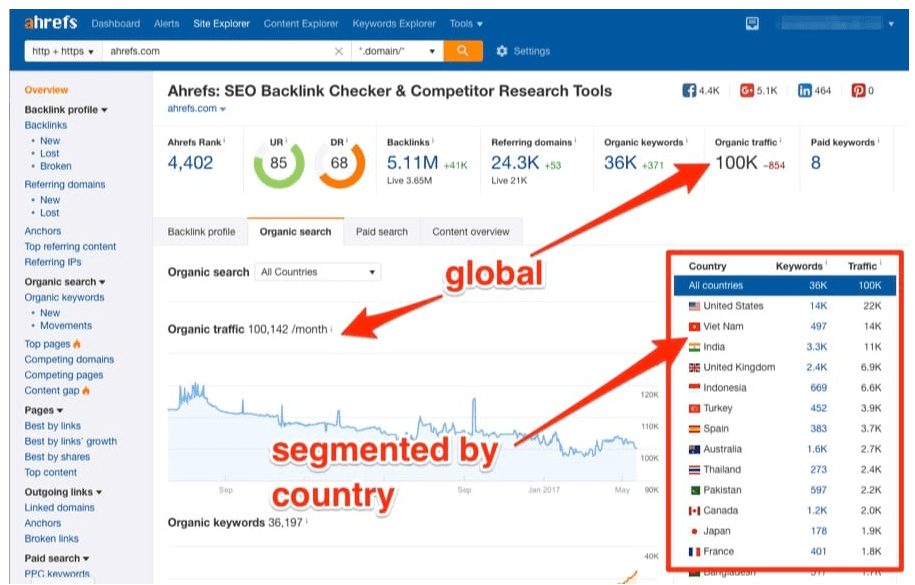
Task: Open the *.domain/* mode dropdown
Action: coord(398,51)
